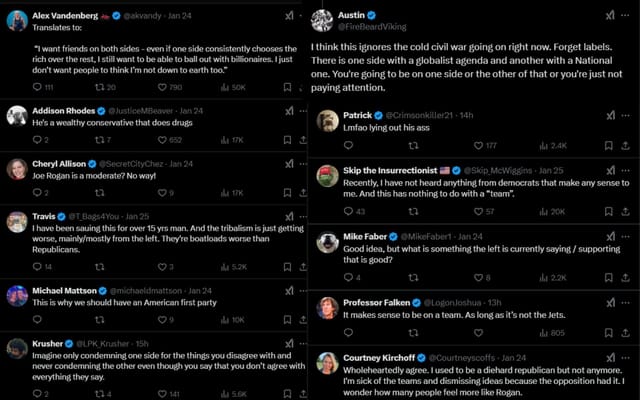
Task: Reply to Alex Vandenberg's tweet
Action: (x=37, y=88)
